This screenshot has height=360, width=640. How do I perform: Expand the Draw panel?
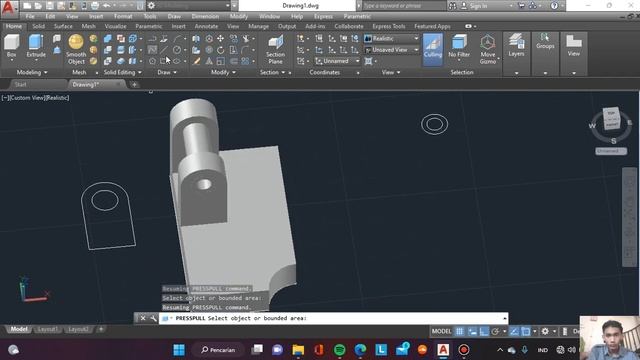(167, 72)
